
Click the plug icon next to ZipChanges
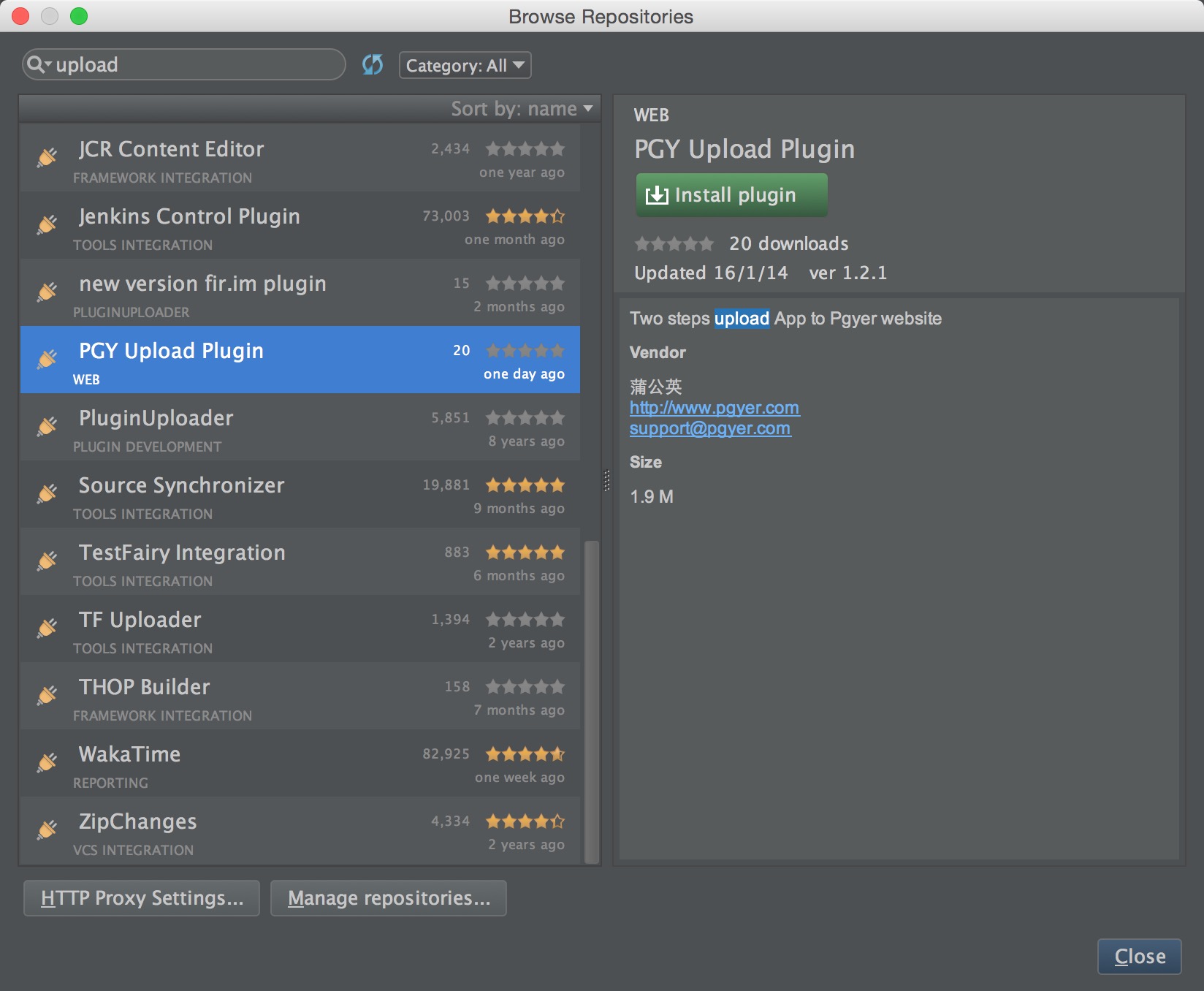(x=47, y=829)
